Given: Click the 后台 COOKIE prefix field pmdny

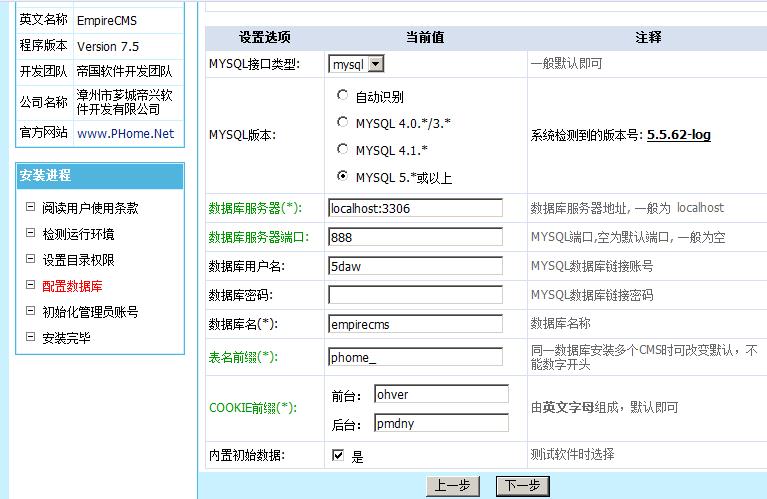Looking at the screenshot, I should [x=441, y=423].
